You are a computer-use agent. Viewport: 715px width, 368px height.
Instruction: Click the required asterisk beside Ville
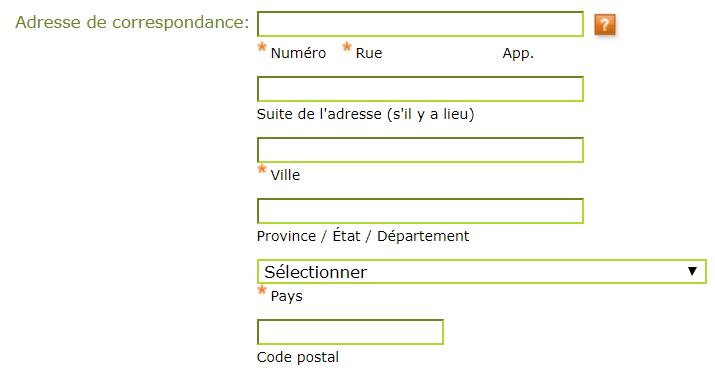click(x=262, y=170)
